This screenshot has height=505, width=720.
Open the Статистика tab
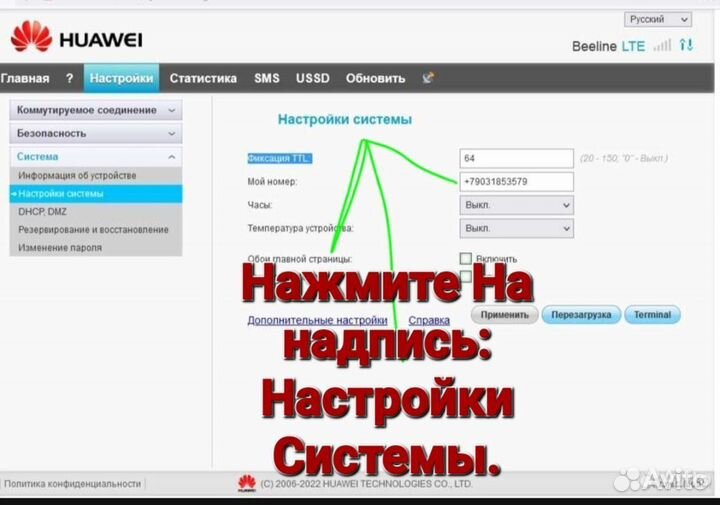[x=203, y=78]
